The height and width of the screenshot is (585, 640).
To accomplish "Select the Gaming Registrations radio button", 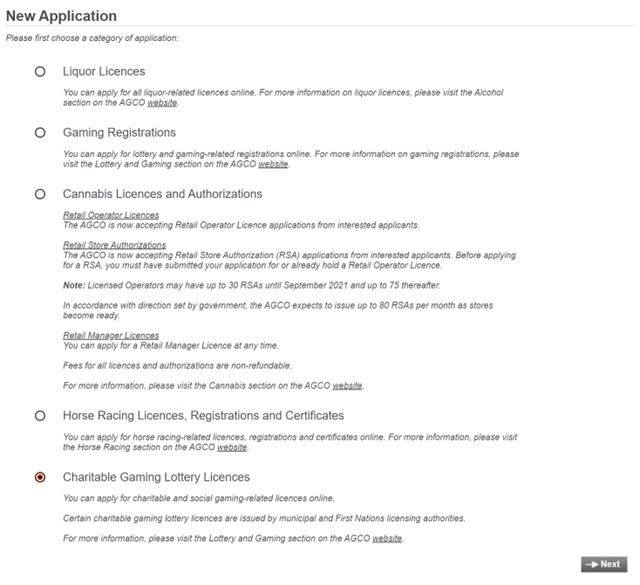I will pos(40,132).
